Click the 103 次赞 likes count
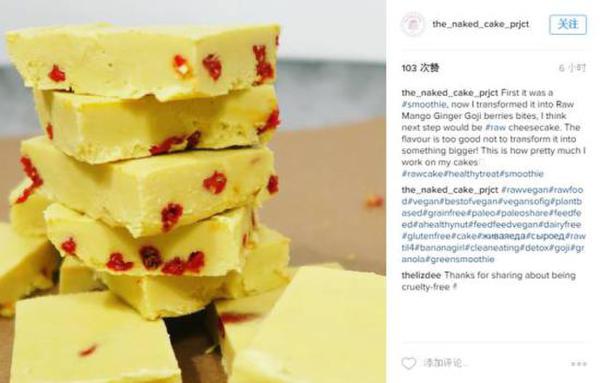Viewport: 600px width, 383px height. 420,68
